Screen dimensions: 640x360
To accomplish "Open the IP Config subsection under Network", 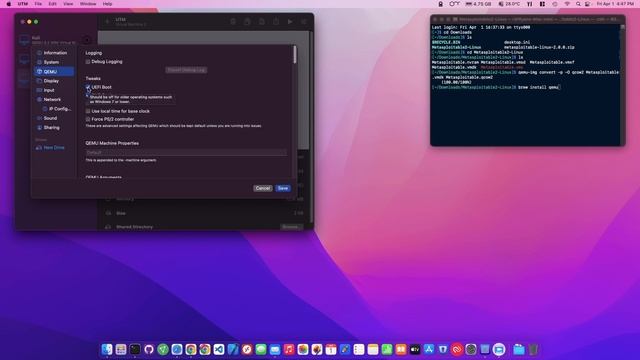I will (57, 109).
